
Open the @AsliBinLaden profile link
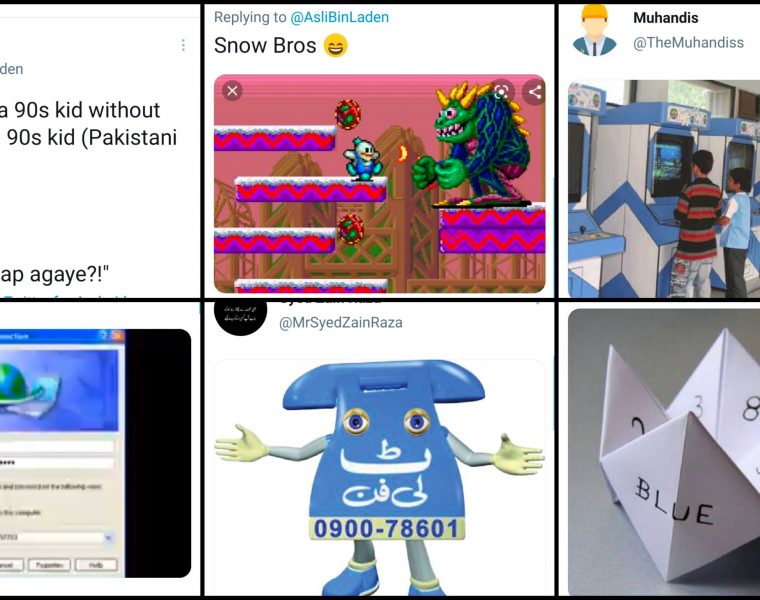click(x=339, y=17)
